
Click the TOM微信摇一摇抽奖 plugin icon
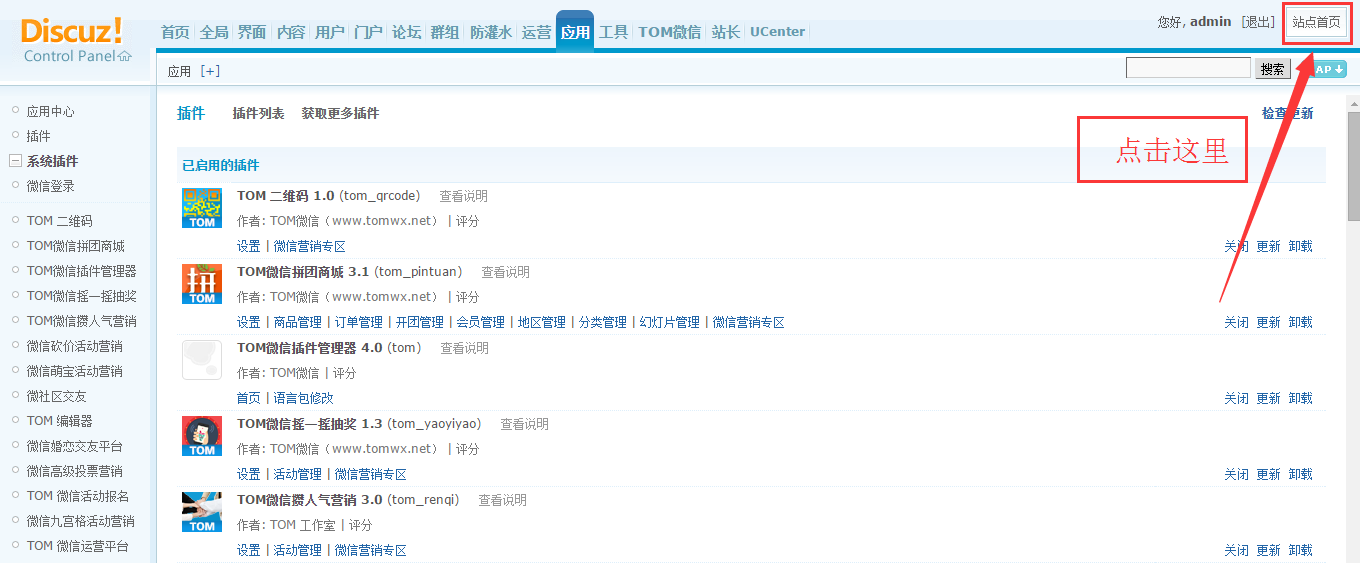[x=202, y=436]
